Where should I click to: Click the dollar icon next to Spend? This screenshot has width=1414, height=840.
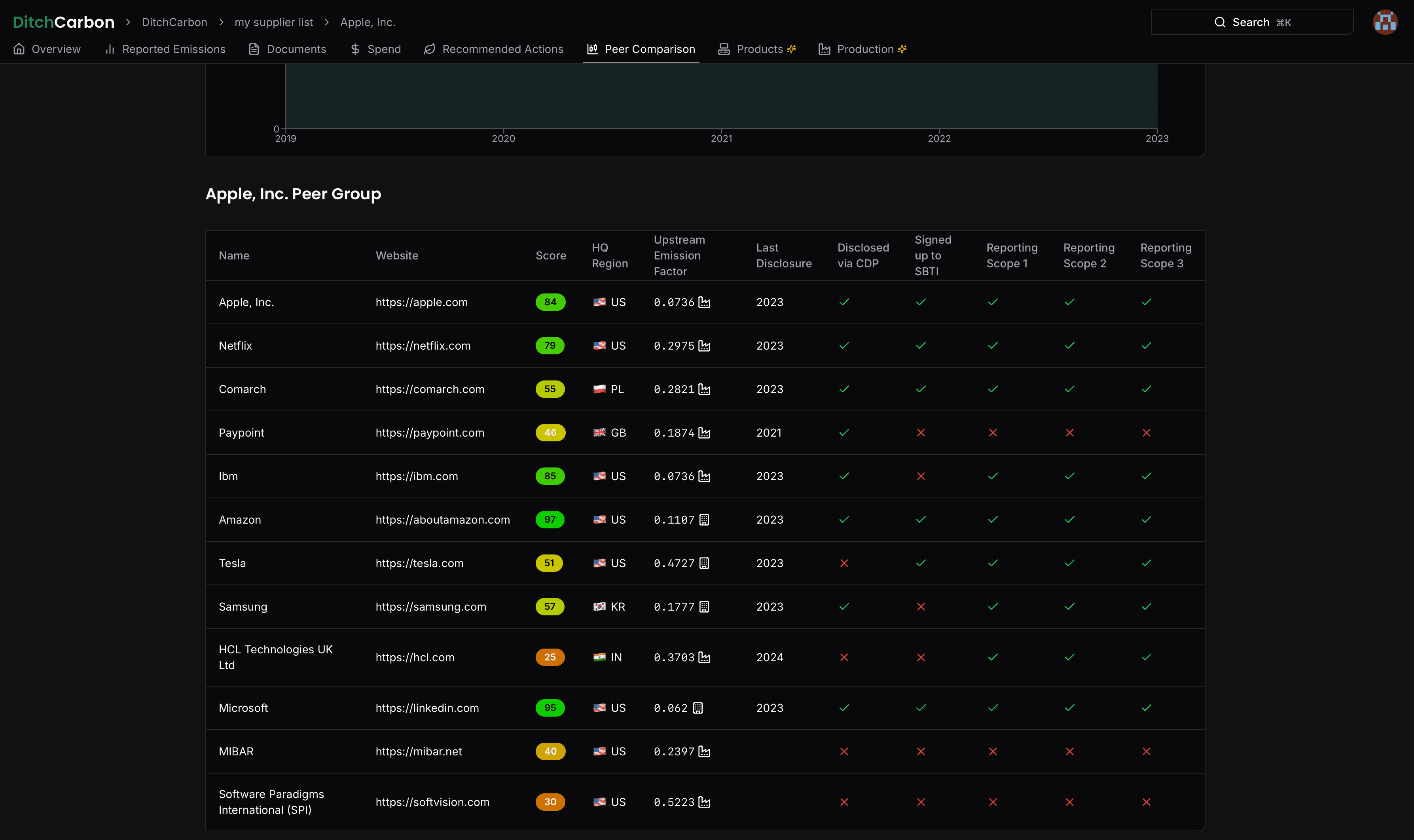click(x=355, y=49)
